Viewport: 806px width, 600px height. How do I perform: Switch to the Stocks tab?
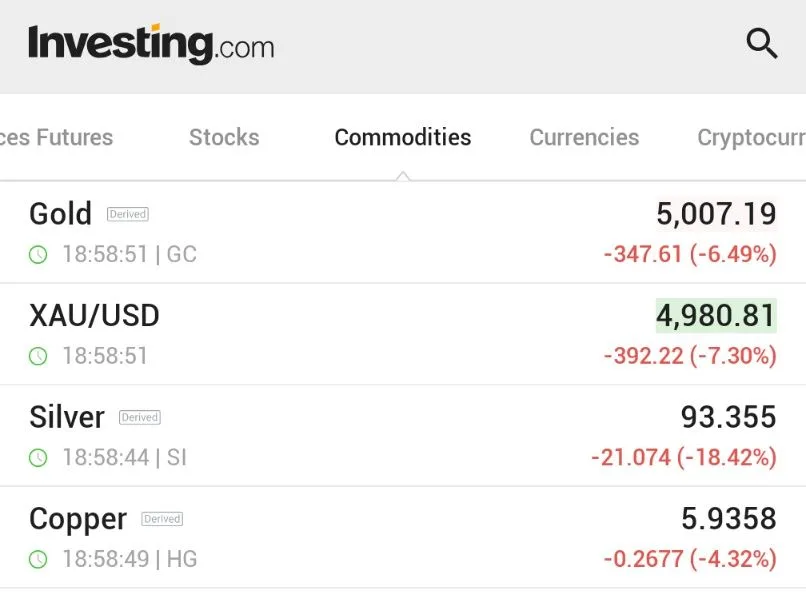224,137
